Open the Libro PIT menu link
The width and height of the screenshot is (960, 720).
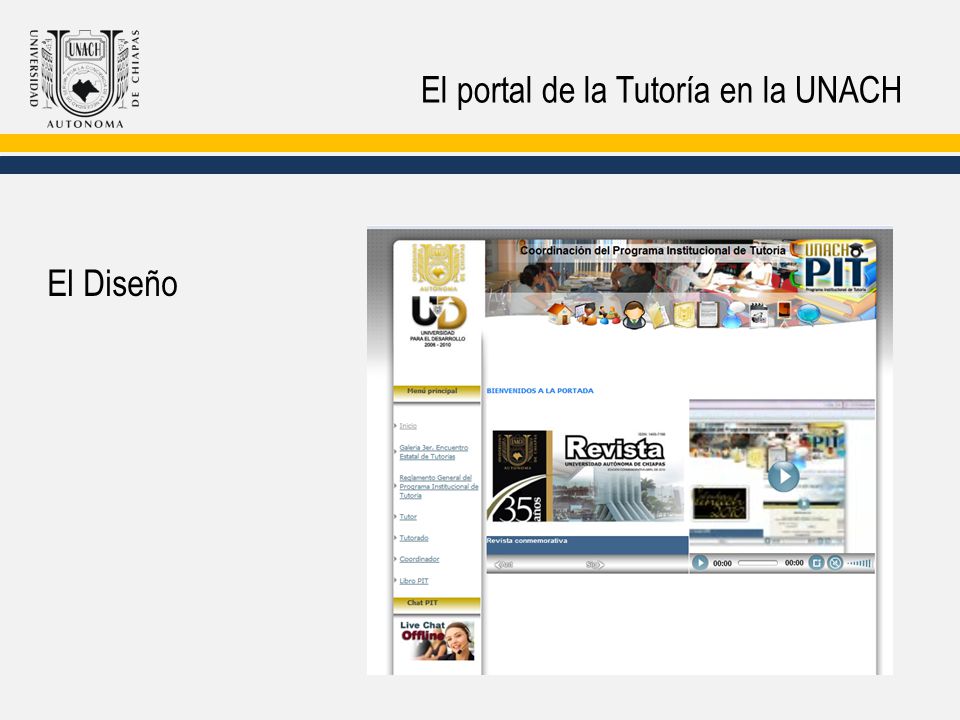pos(414,580)
